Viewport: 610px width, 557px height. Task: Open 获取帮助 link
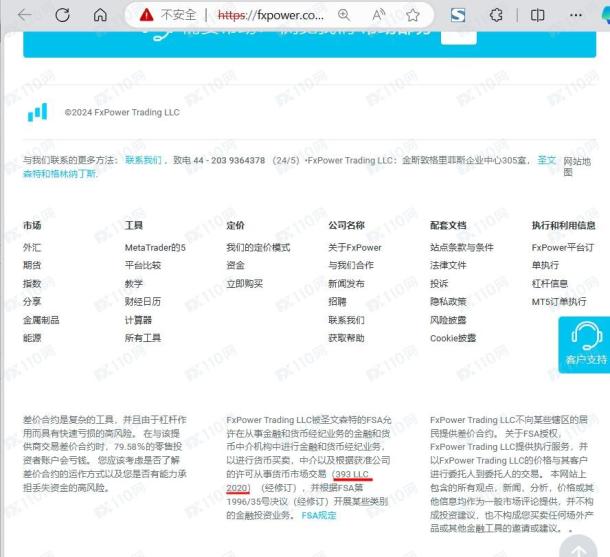(x=346, y=338)
